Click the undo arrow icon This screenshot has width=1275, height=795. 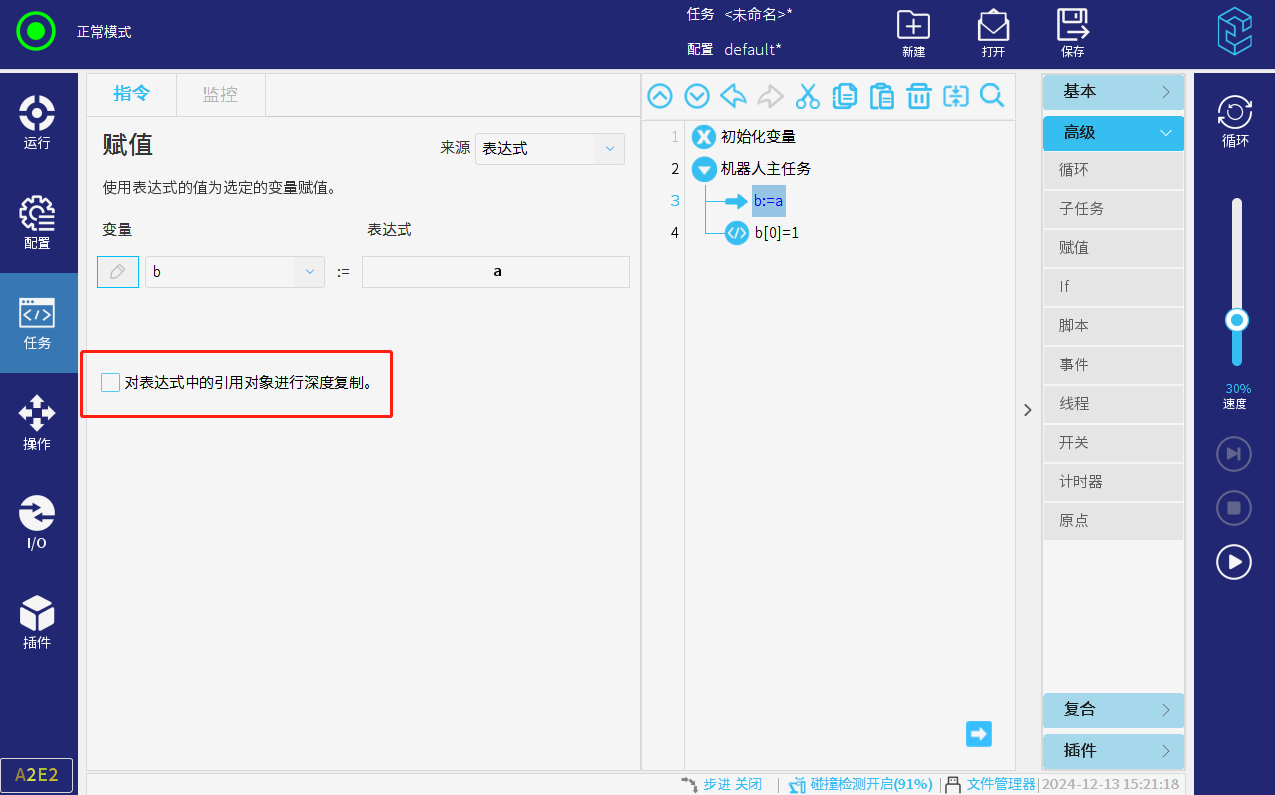click(x=733, y=96)
